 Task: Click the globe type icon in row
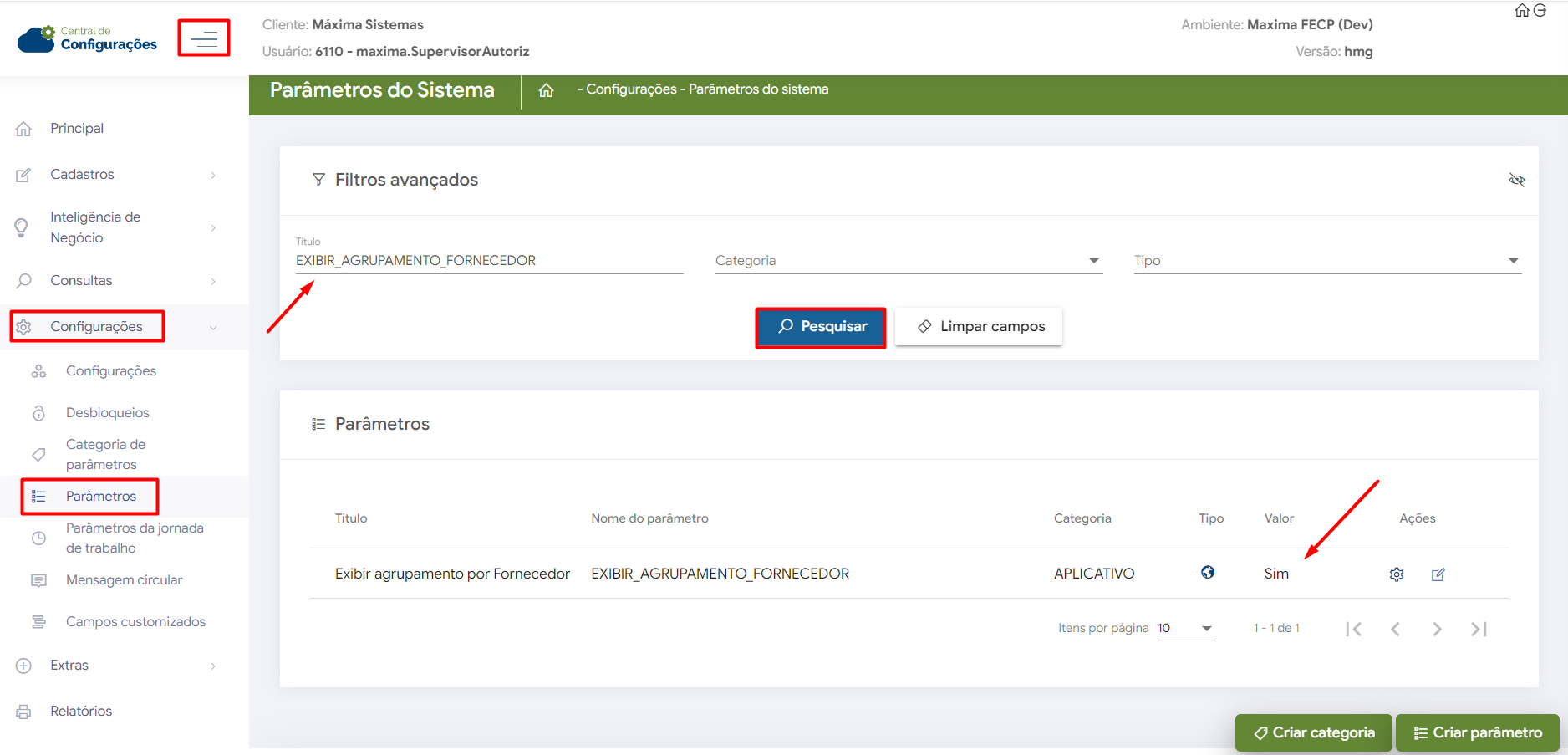1207,573
